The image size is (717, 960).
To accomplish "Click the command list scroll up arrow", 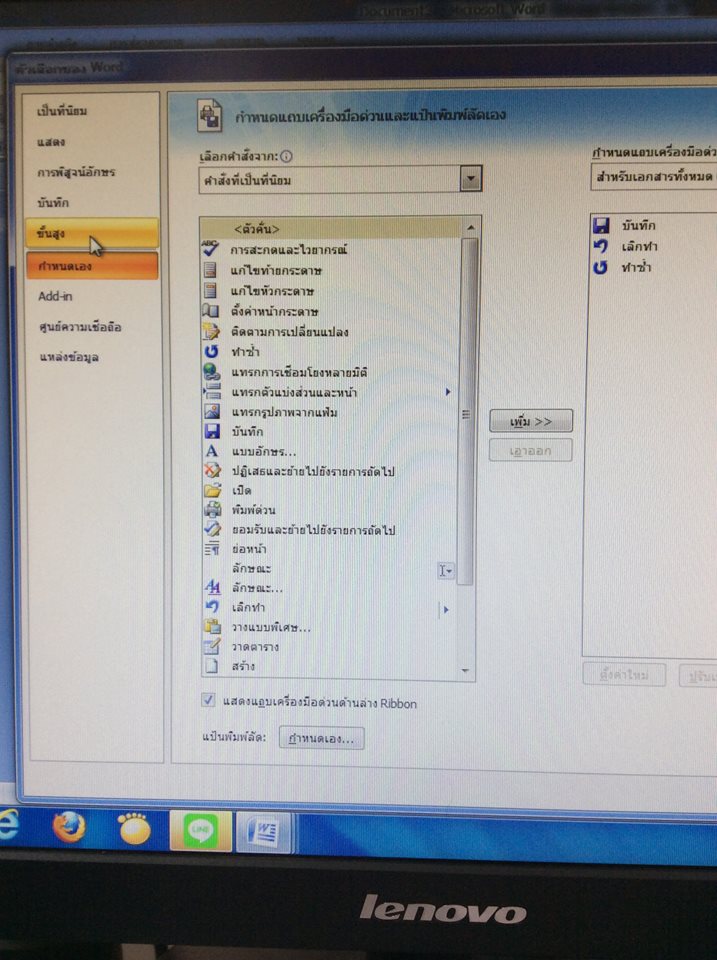I will click(x=470, y=227).
